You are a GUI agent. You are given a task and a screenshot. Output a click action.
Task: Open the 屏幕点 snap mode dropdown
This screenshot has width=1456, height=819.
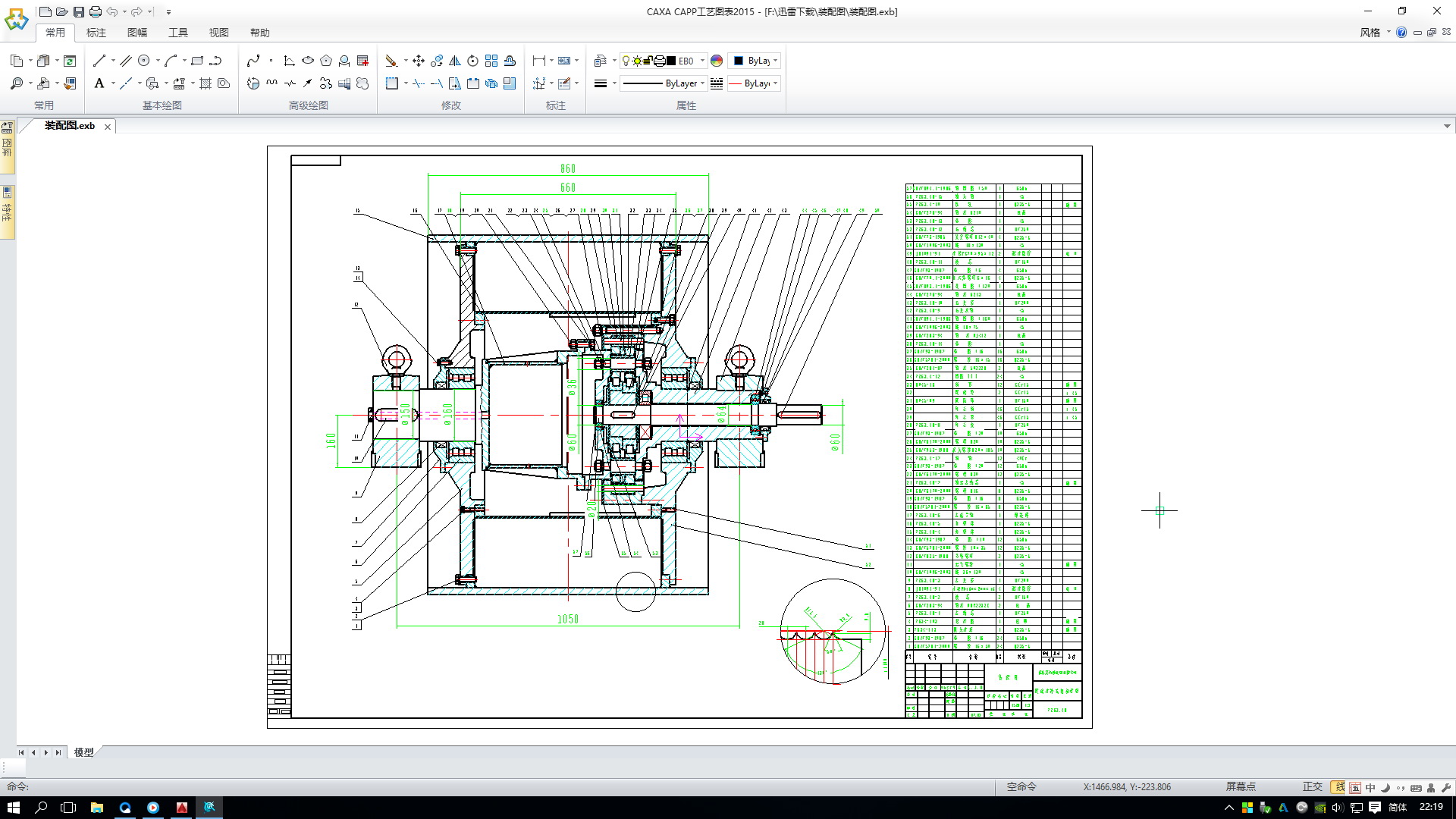(x=1241, y=786)
